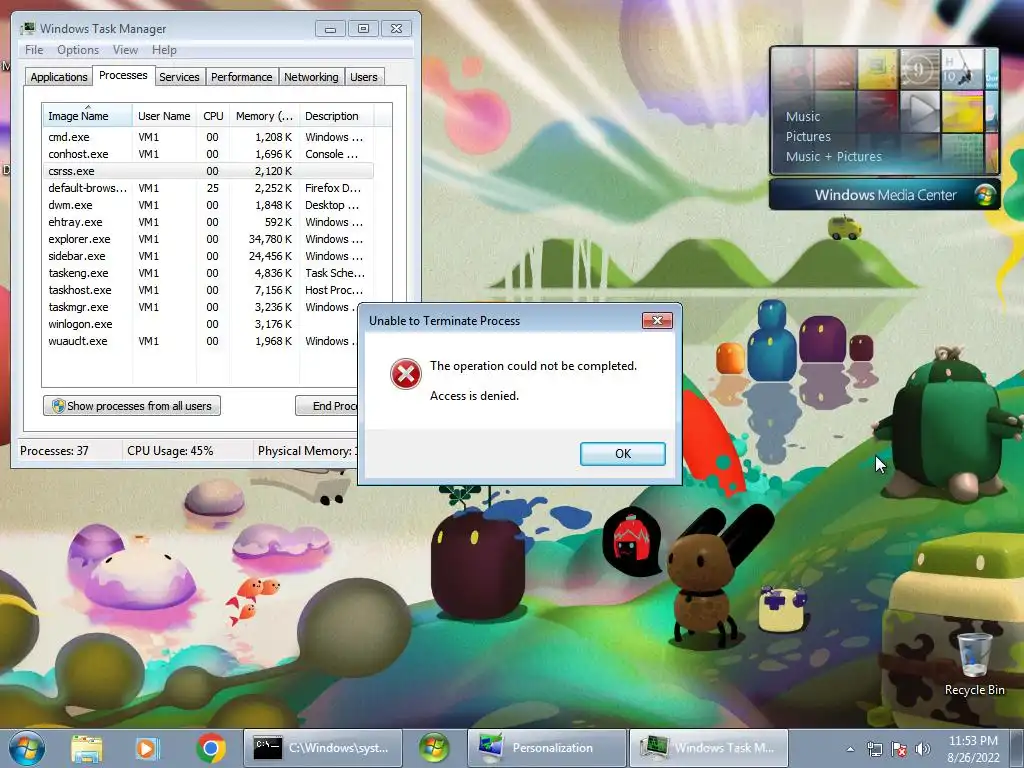Click Music + Pictures in Media Center gadget
1024x768 pixels.
[833, 157]
